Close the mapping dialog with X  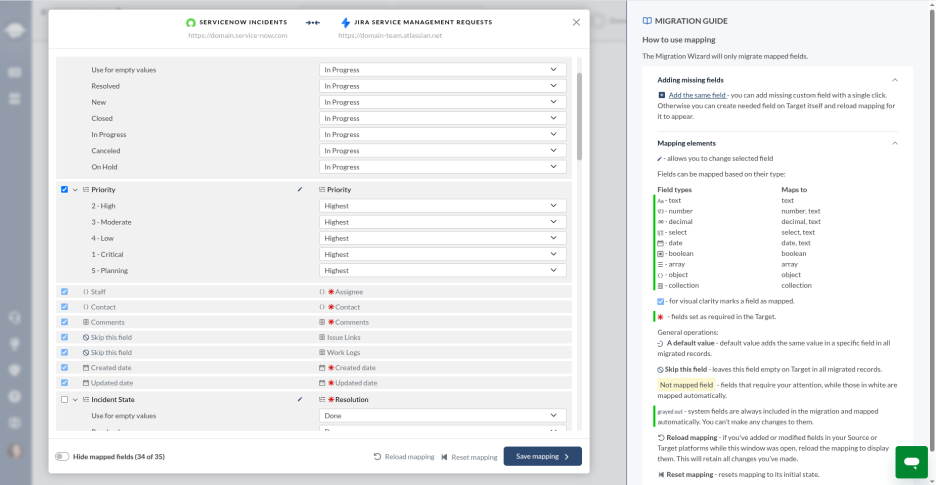[576, 22]
